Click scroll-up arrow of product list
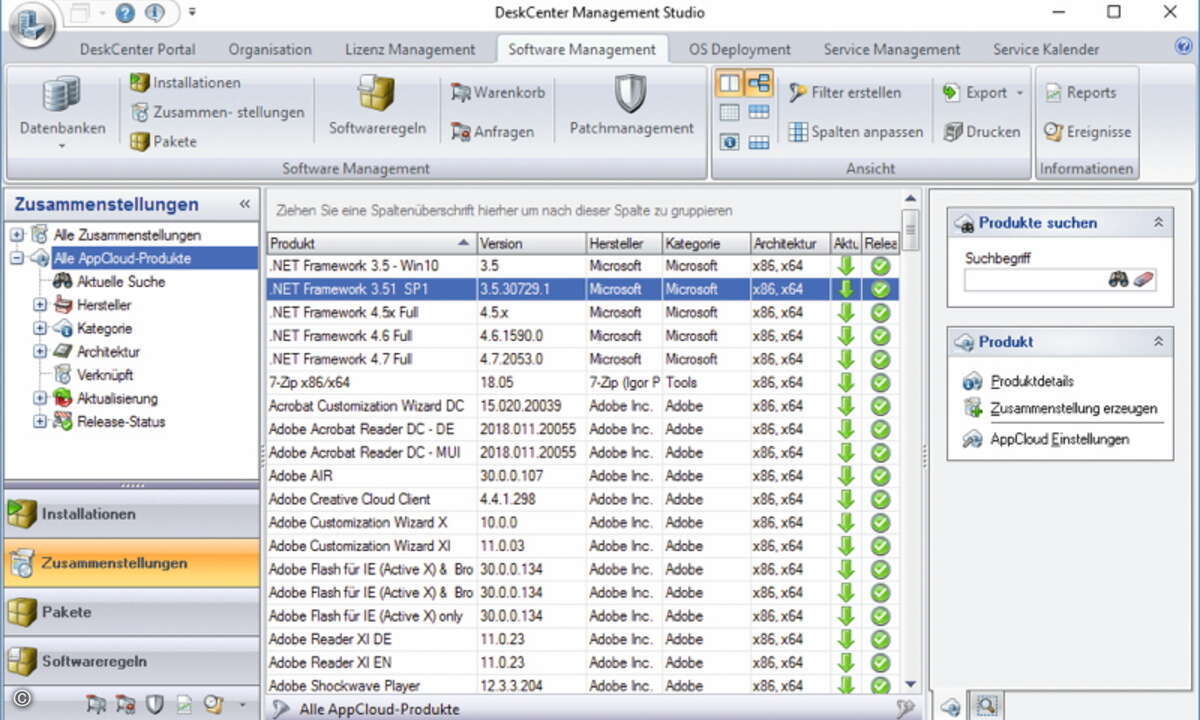The image size is (1200, 720). 909,197
